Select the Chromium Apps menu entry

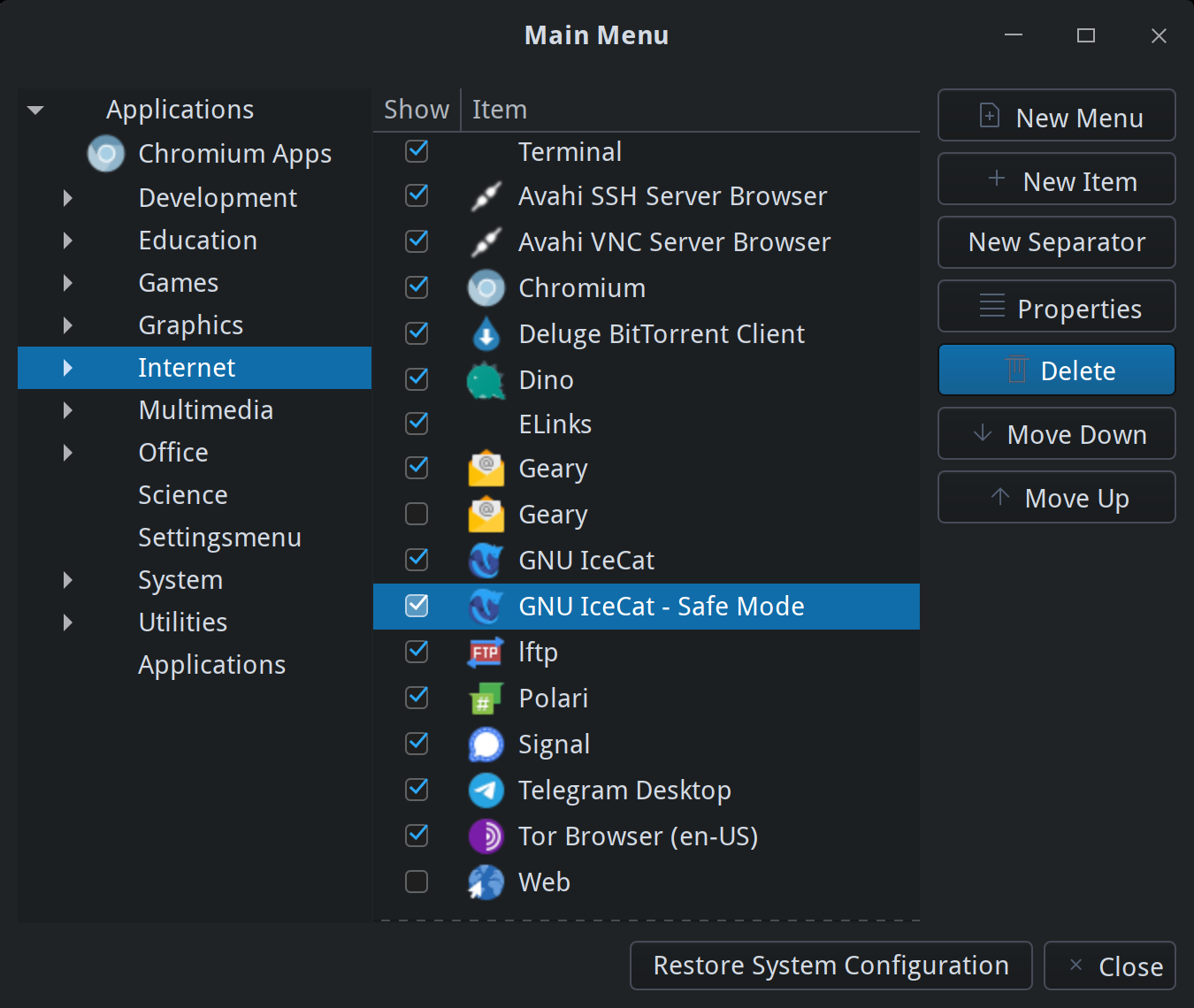coord(235,154)
